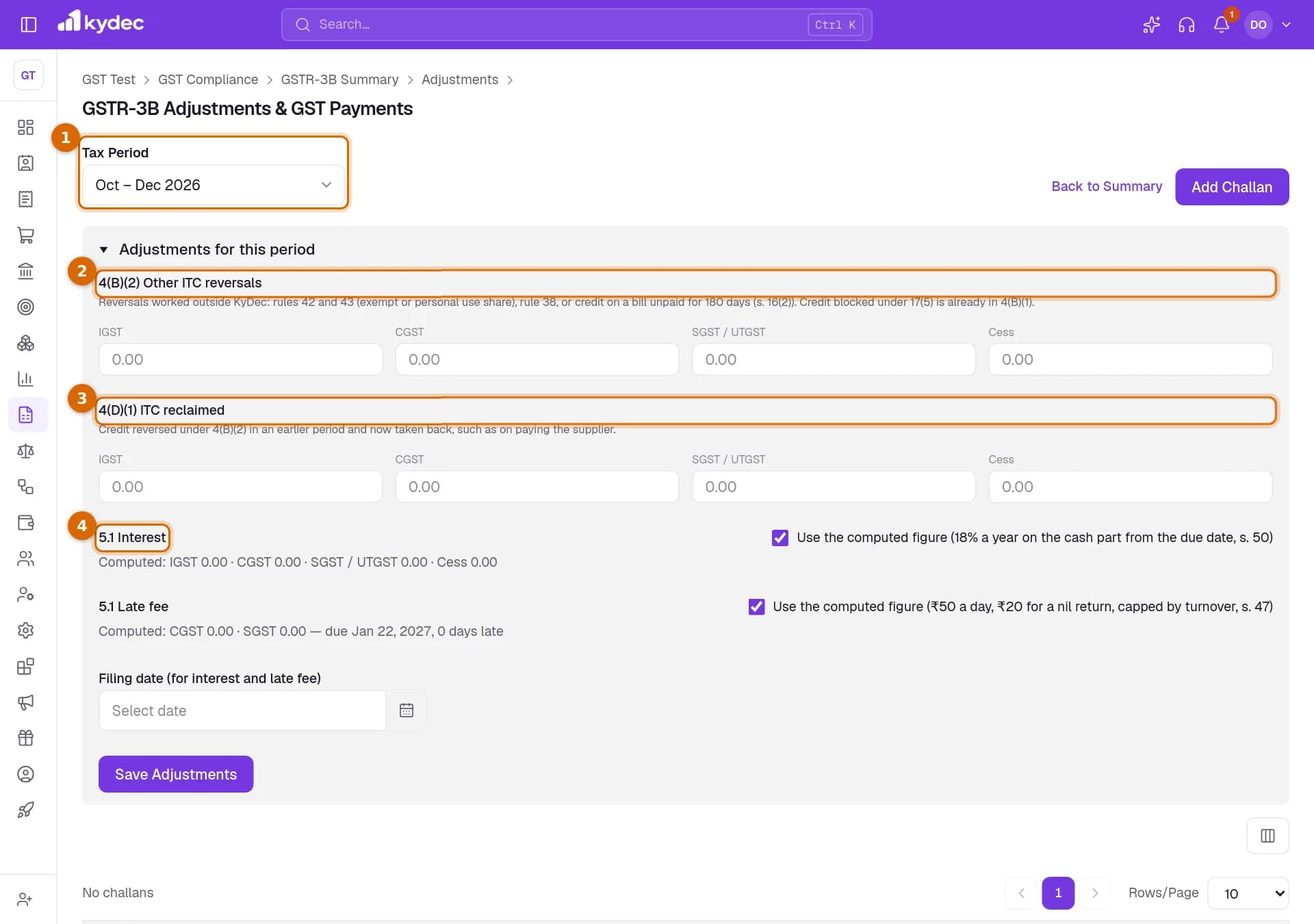This screenshot has height=924, width=1314.
Task: Focus the search bar
Action: click(x=576, y=25)
